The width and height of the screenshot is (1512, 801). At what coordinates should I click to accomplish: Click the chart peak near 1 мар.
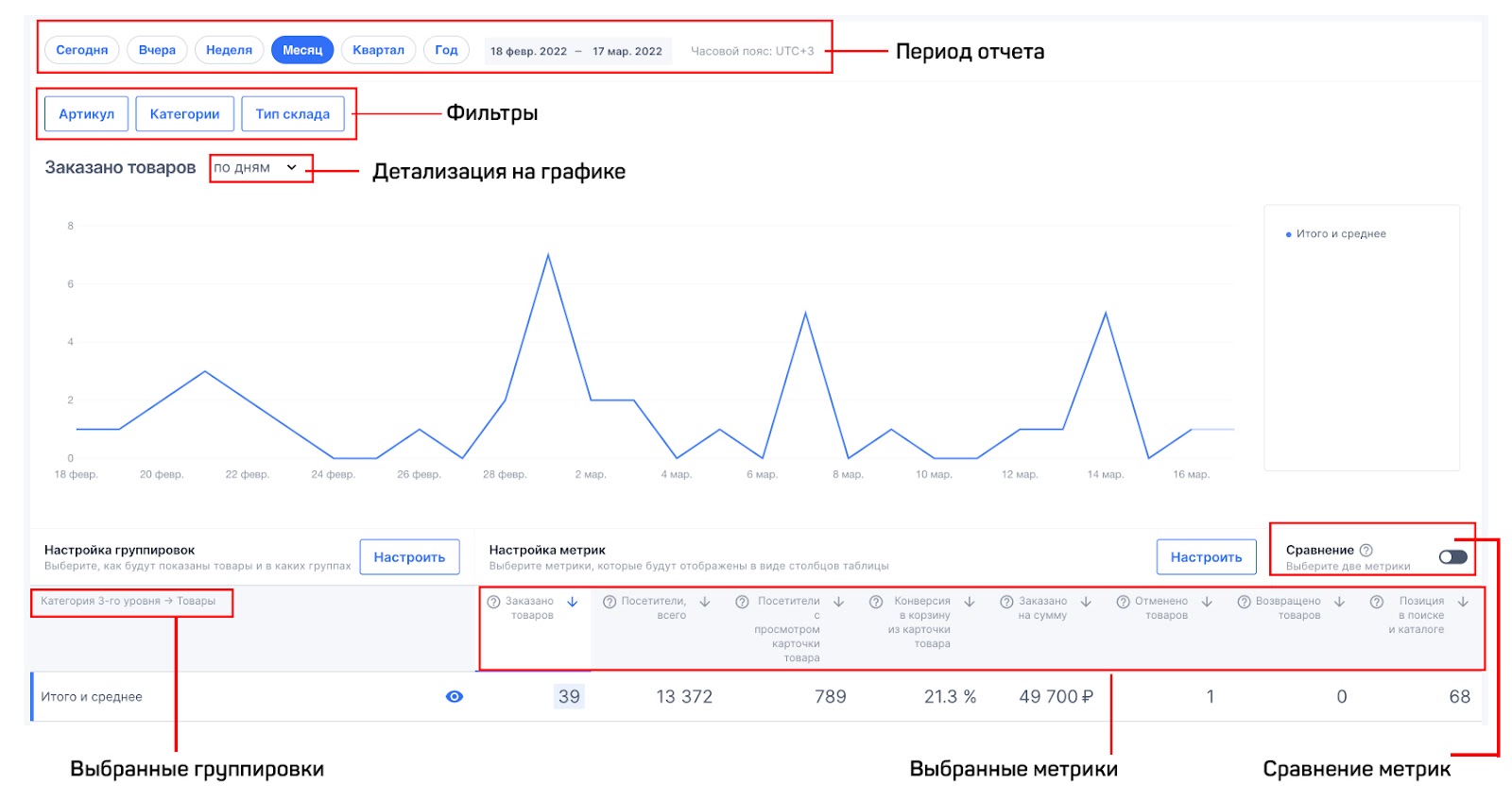548,256
